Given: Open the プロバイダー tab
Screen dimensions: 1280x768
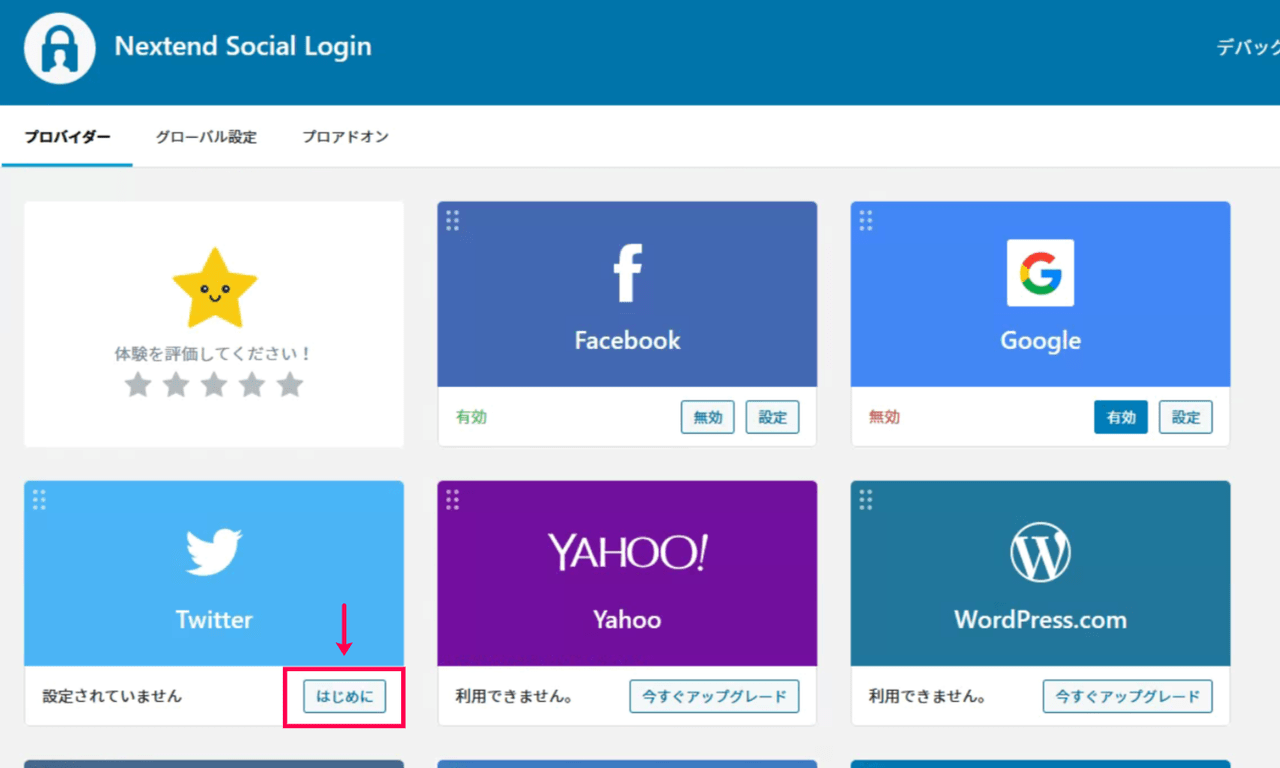Looking at the screenshot, I should (67, 137).
